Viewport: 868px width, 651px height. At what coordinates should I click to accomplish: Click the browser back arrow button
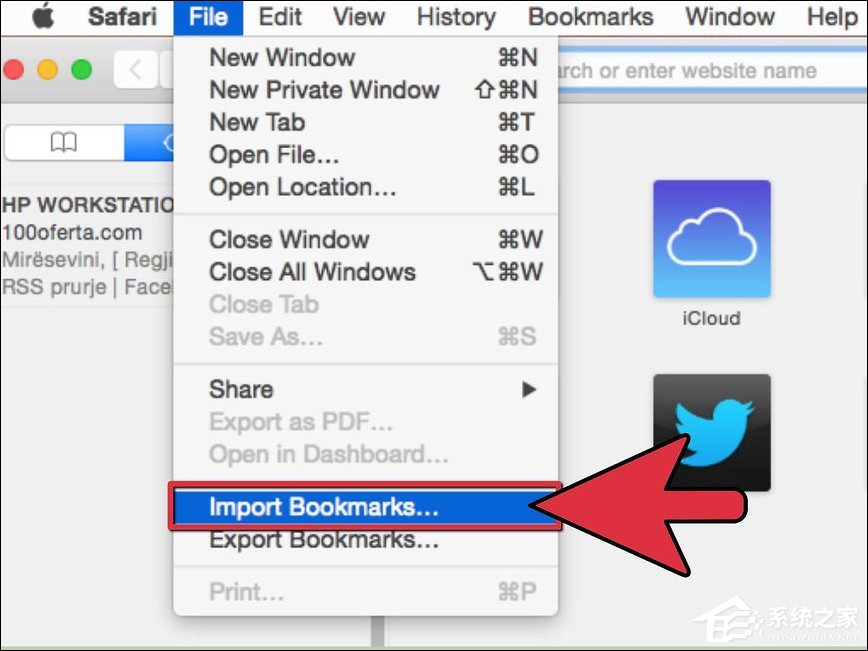(x=135, y=70)
